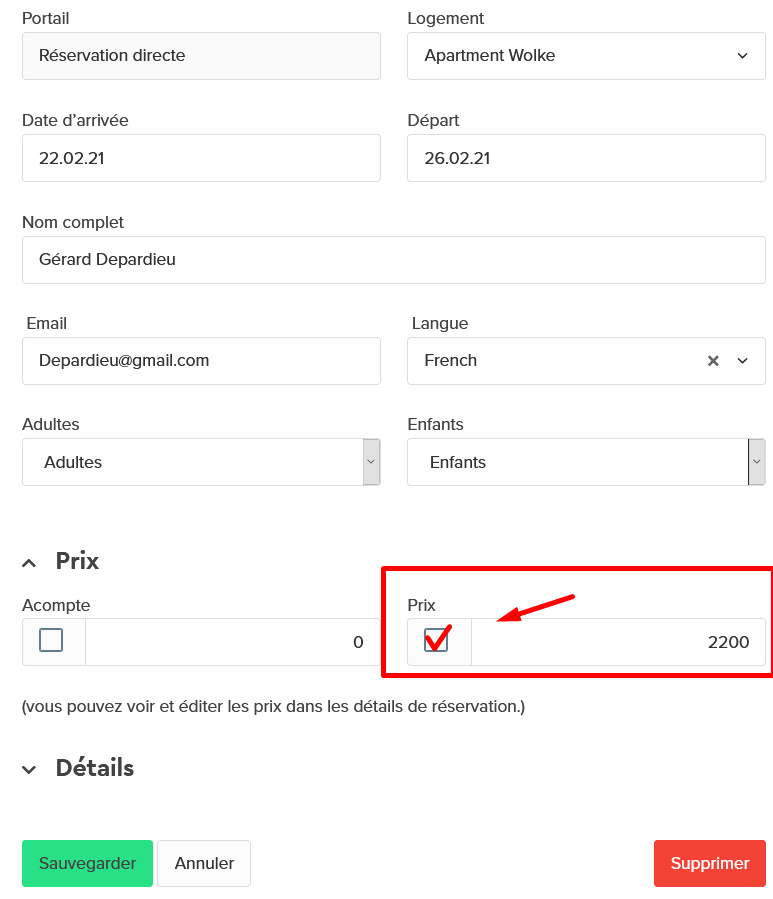Click the Annuler button
The height and width of the screenshot is (899, 773).
click(204, 863)
